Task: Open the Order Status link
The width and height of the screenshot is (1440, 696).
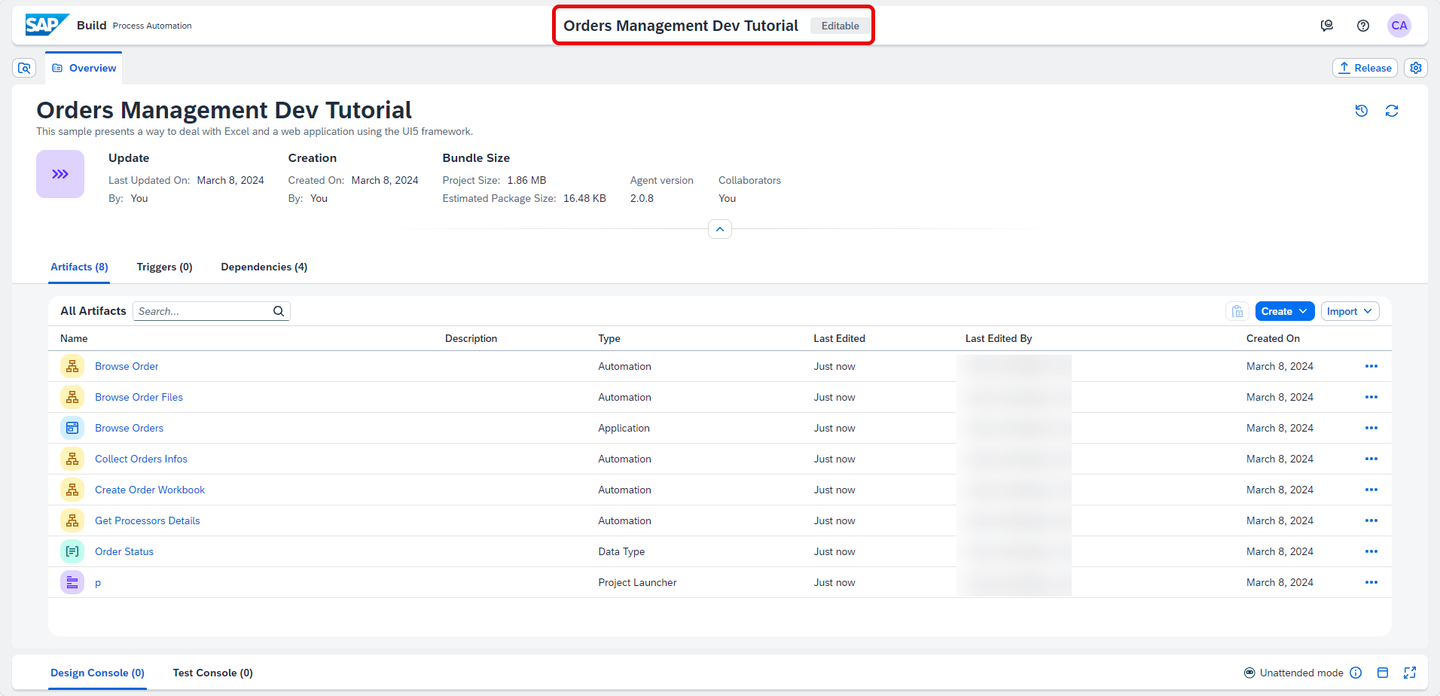Action: coord(124,552)
